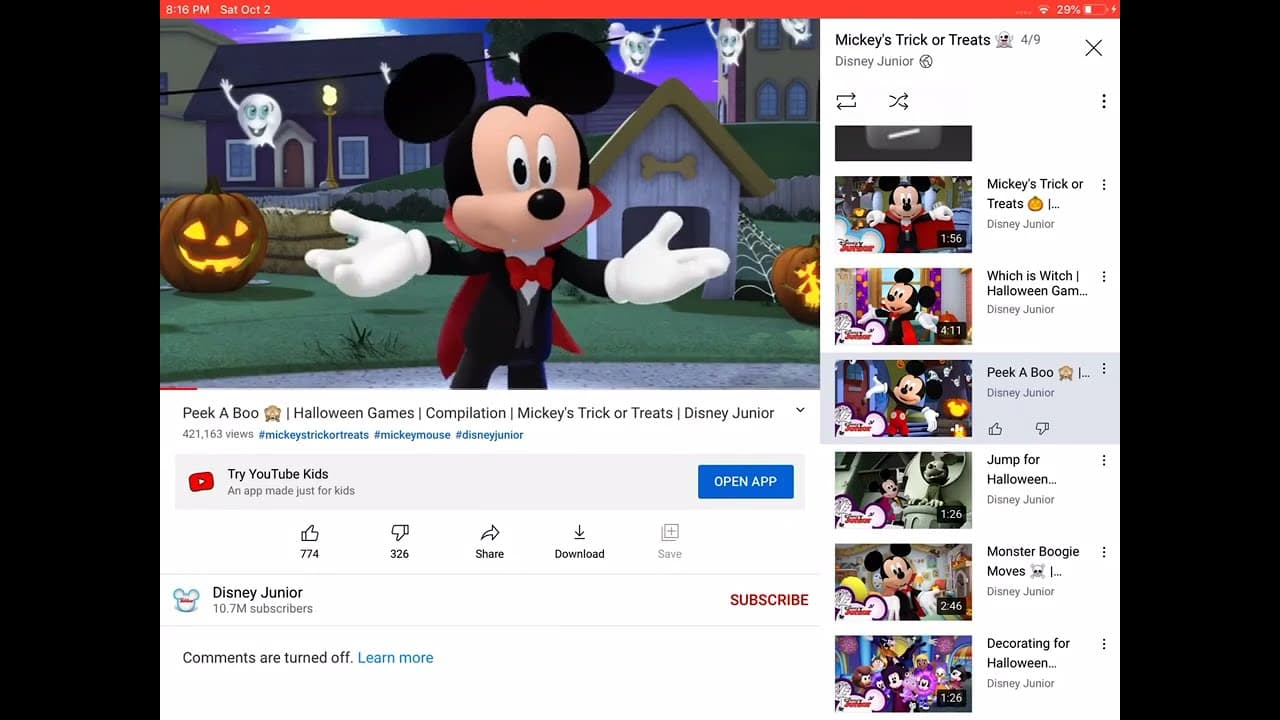Click the 8:16 PM clock in status bar
Image resolution: width=1280 pixels, height=720 pixels.
pos(188,9)
